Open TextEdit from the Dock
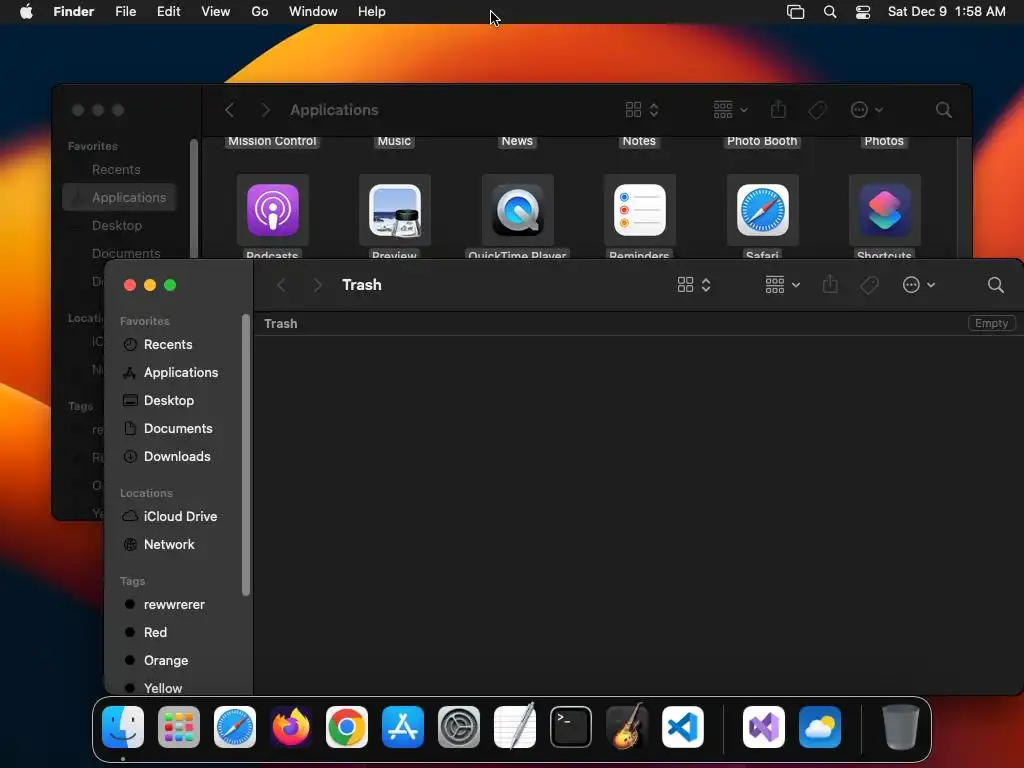 [515, 727]
